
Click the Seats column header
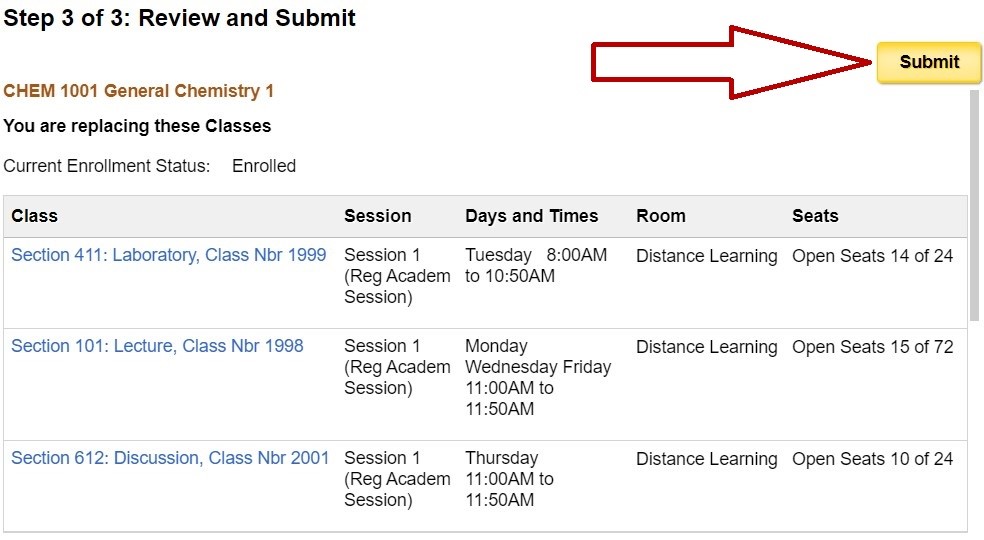[815, 216]
